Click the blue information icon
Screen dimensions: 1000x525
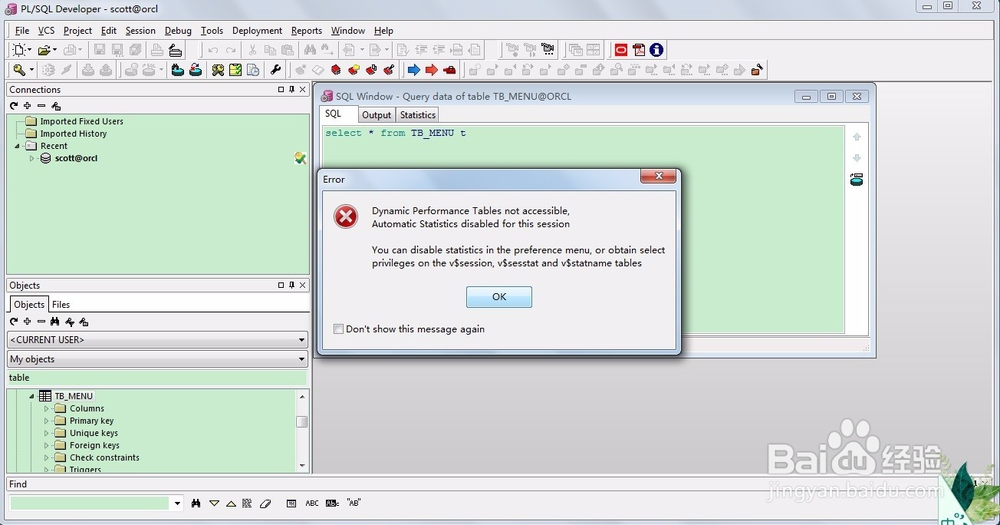click(656, 50)
